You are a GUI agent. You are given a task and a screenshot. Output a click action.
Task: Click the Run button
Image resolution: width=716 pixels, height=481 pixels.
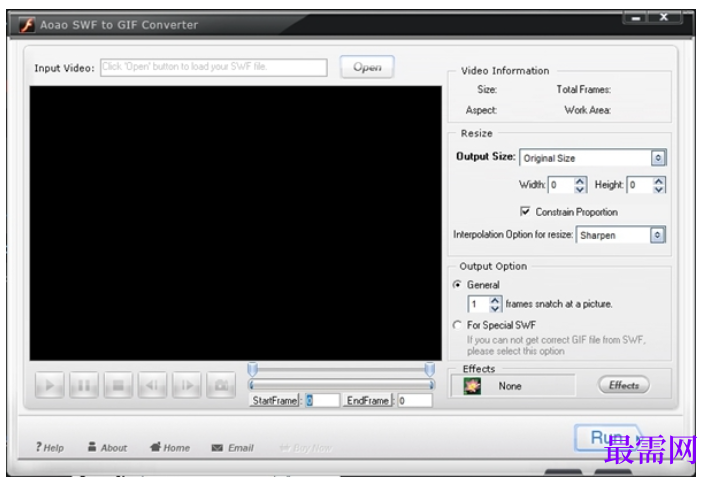[x=606, y=437]
